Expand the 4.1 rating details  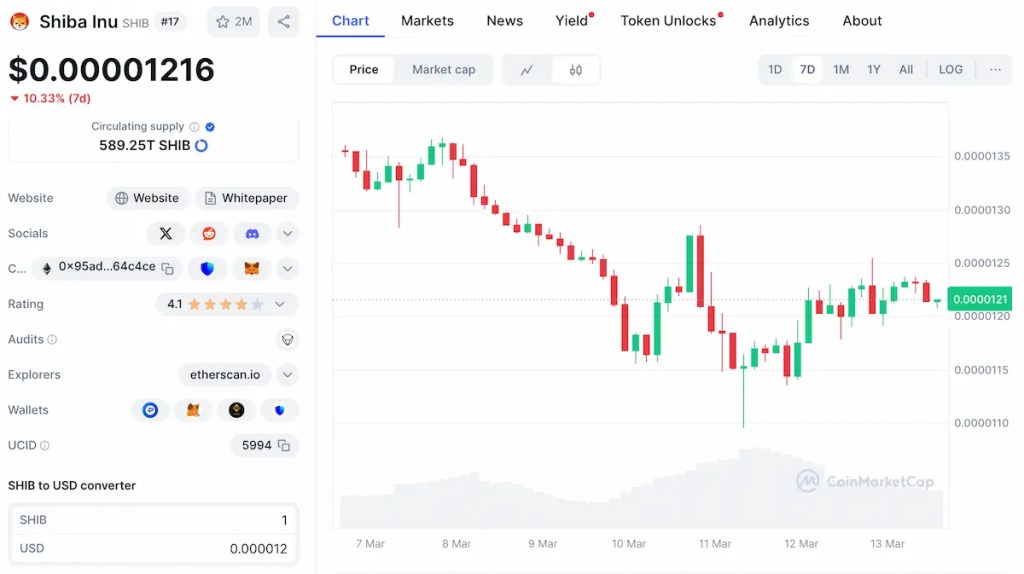[x=280, y=304]
